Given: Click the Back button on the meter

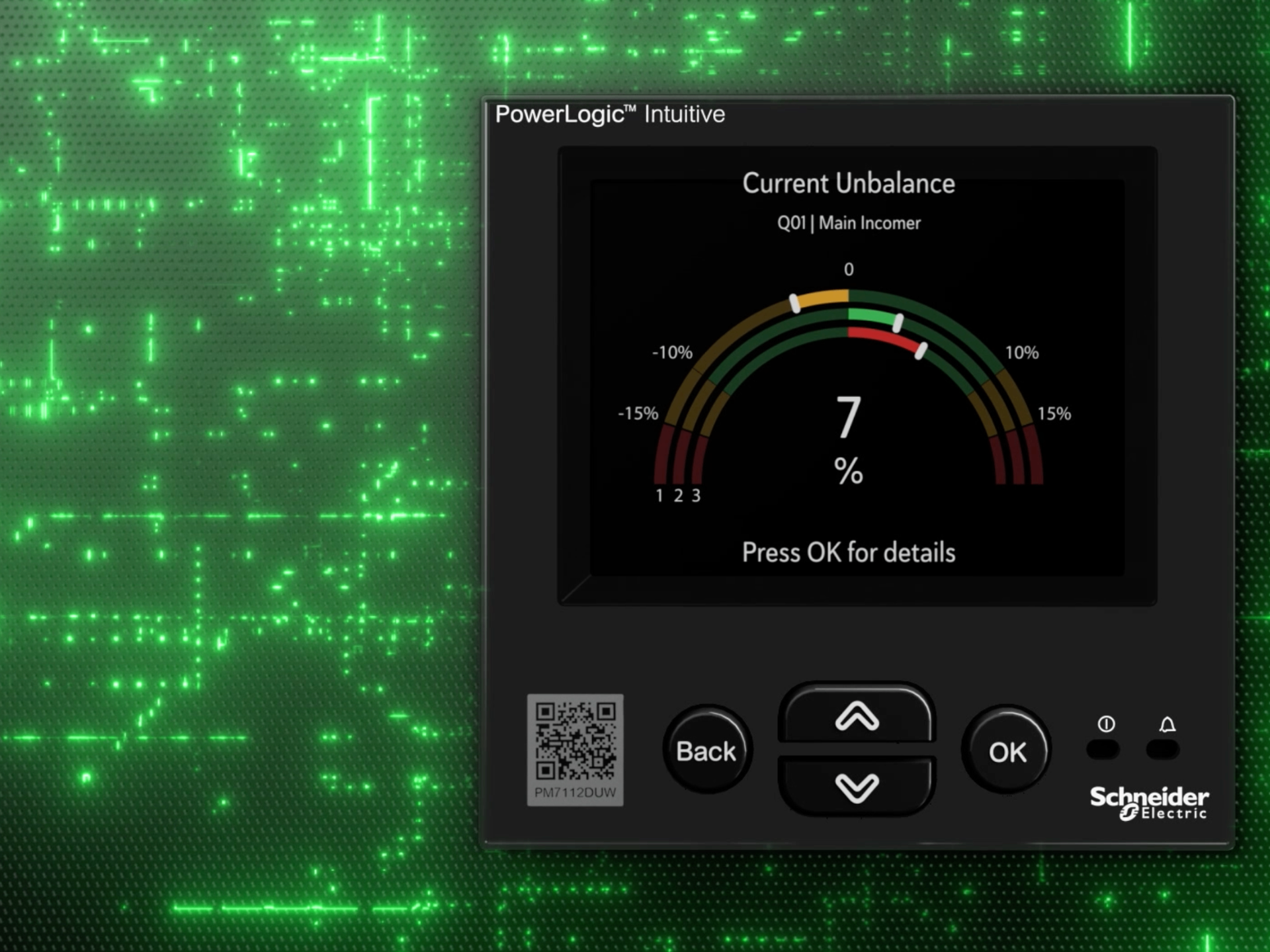Looking at the screenshot, I should tap(707, 750).
